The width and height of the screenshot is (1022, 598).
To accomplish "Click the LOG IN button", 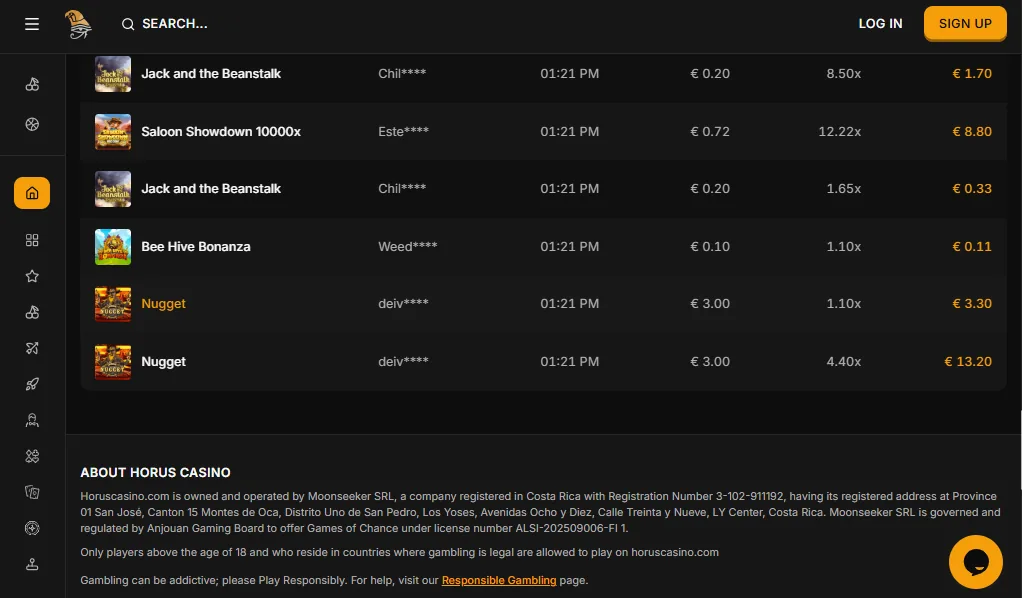I will 880,23.
